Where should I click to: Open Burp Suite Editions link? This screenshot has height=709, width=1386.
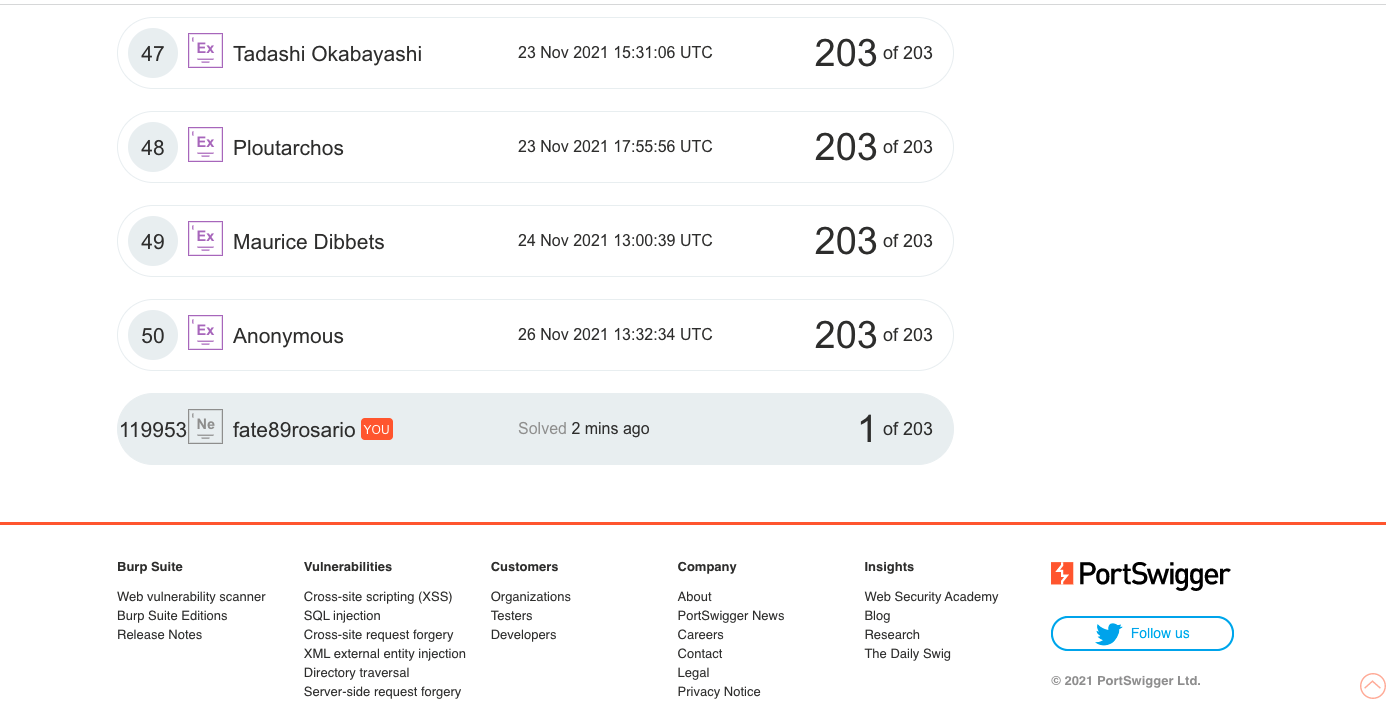click(x=172, y=616)
